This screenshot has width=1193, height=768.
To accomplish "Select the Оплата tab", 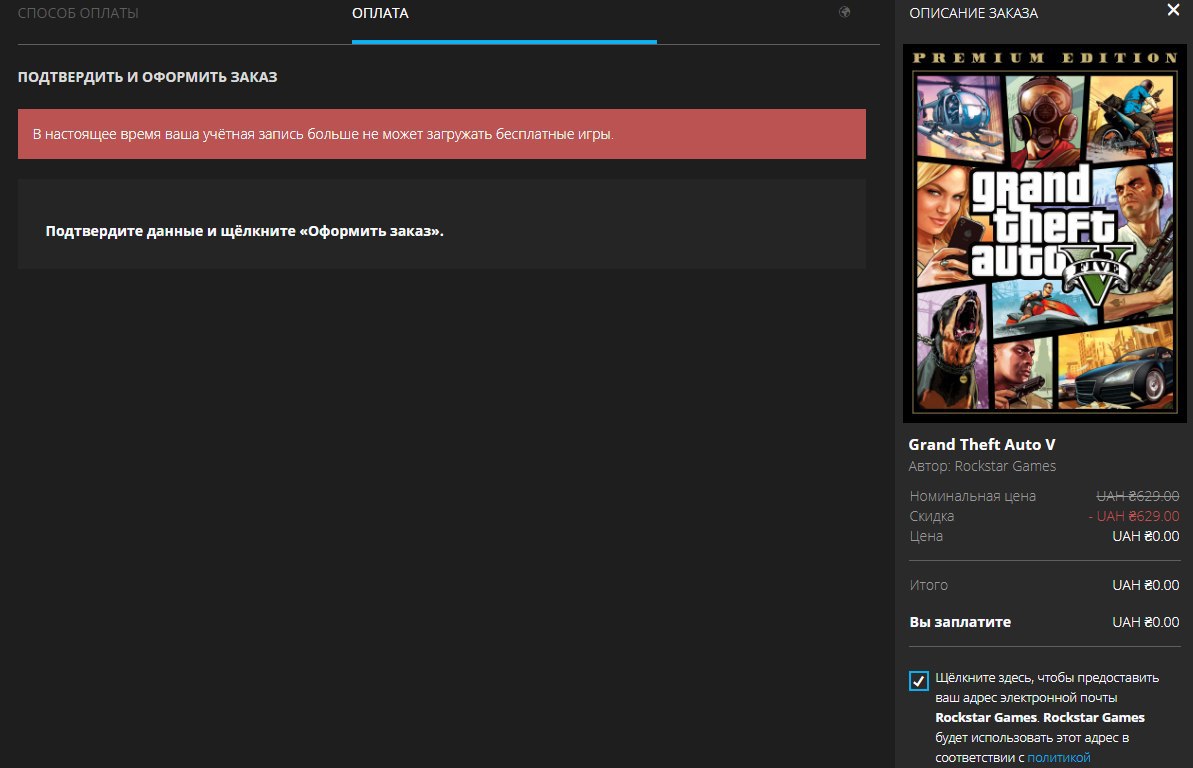I will click(380, 13).
